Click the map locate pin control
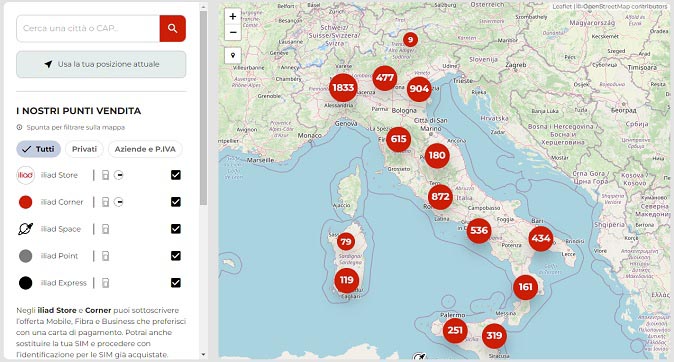674x362 pixels. point(233,55)
